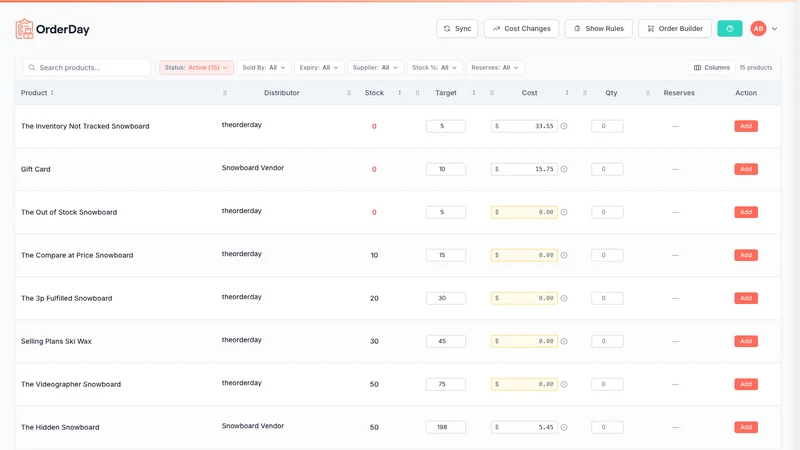
Task: Click stock value 20 for 3p Fulfilled Snowboard
Action: [x=374, y=298]
